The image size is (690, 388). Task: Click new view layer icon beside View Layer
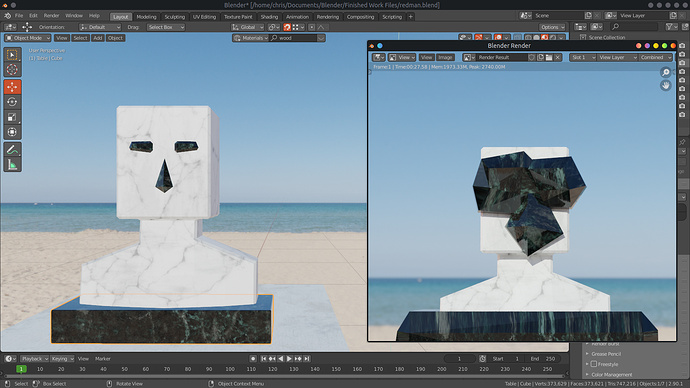[673, 16]
